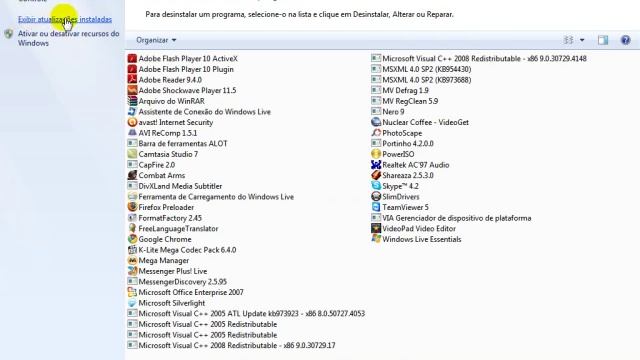This screenshot has height=360, width=640.
Task: Select CapFire 2.0 in the list
Action: (x=151, y=164)
